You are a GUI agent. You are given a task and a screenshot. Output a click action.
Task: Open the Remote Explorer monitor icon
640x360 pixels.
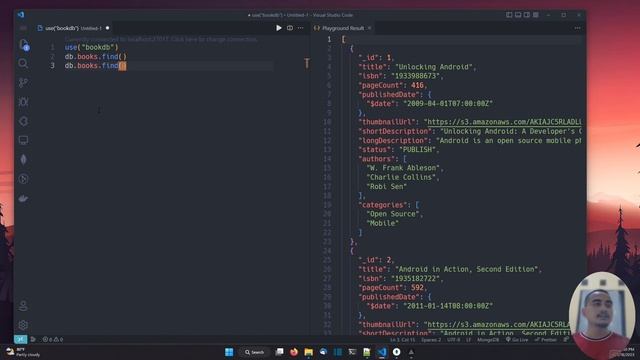click(23, 140)
